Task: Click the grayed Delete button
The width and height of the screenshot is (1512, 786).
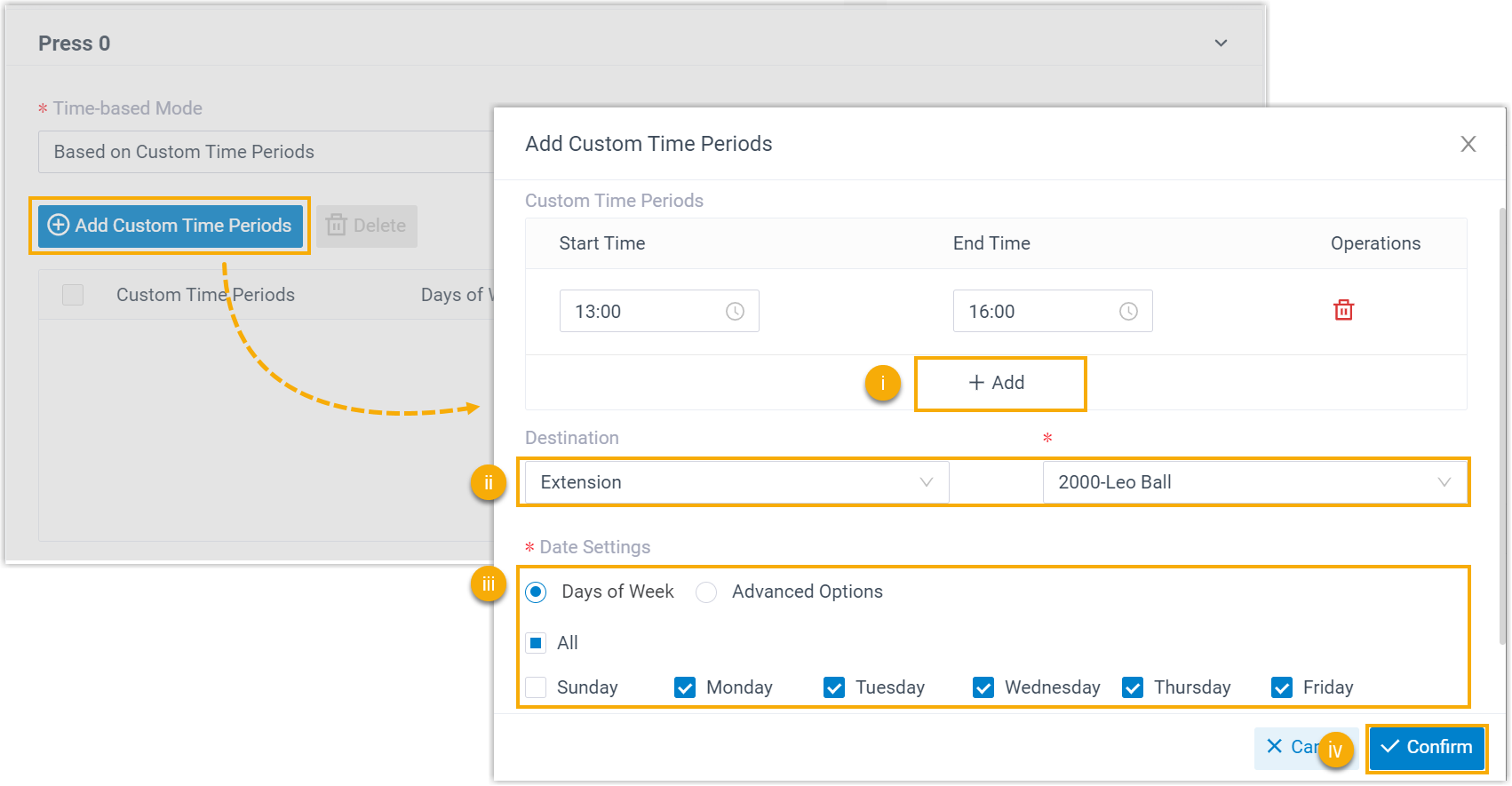Action: 367,226
